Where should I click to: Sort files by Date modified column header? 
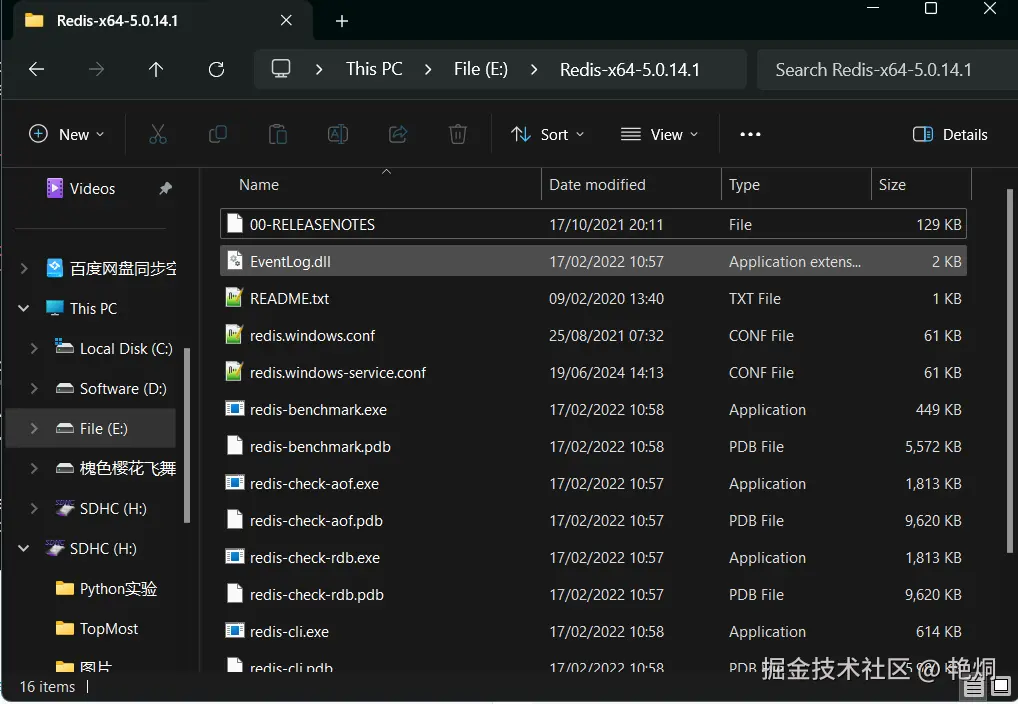pyautogui.click(x=597, y=185)
